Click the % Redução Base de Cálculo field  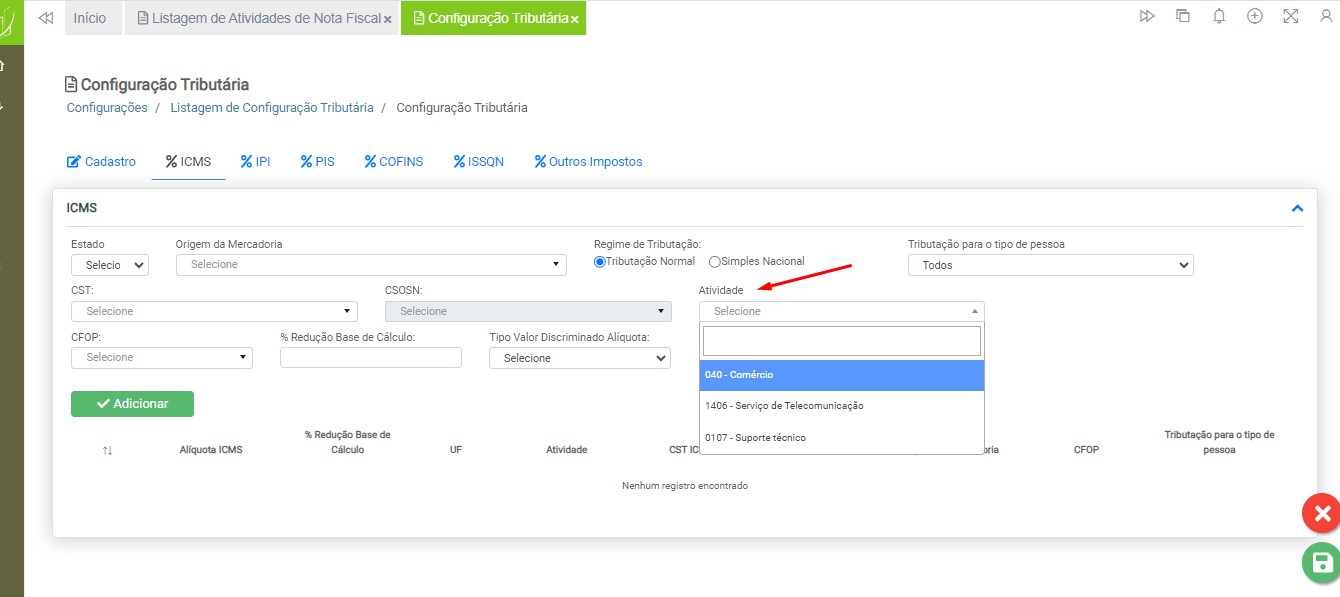(370, 358)
